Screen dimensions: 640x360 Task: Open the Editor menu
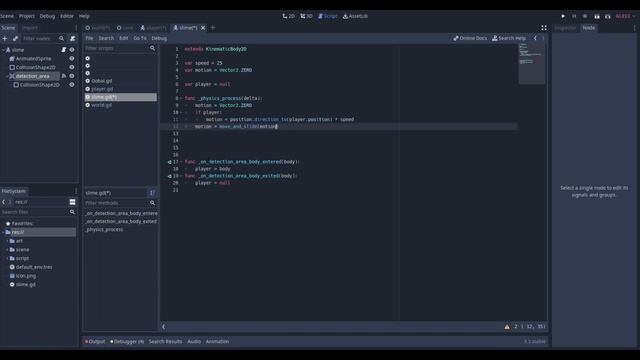pos(67,16)
